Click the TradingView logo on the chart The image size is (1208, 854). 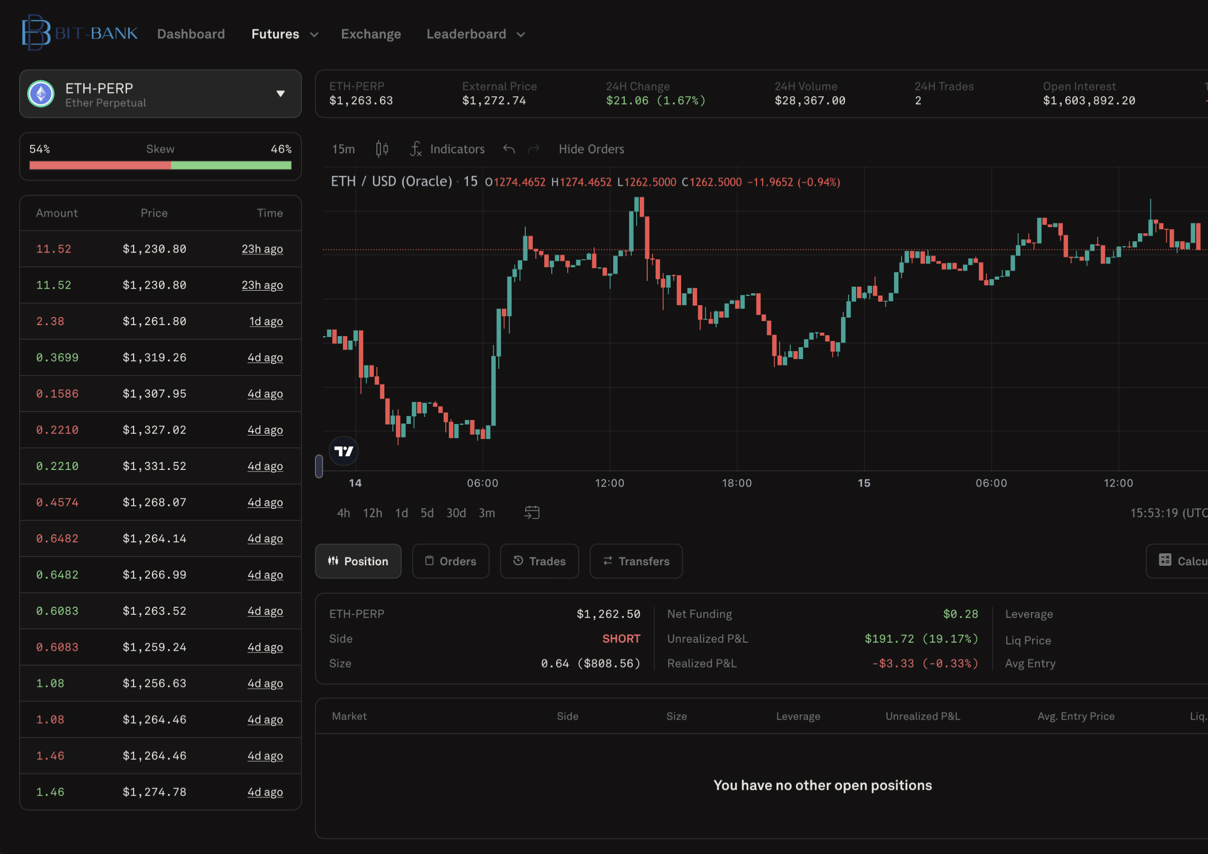343,450
